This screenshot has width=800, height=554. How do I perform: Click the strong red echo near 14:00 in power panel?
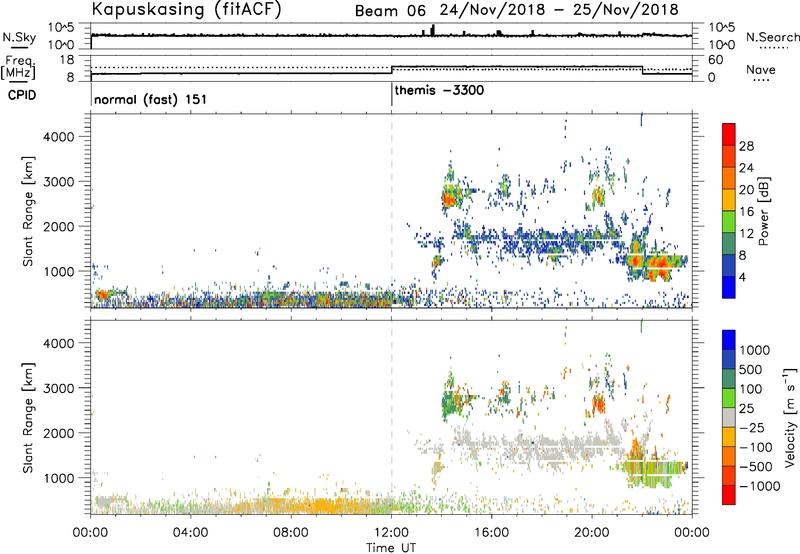(449, 198)
